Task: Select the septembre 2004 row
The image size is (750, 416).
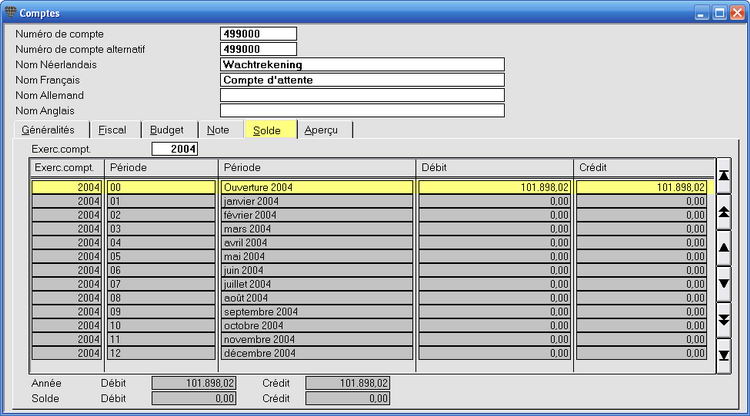Action: tap(369, 312)
